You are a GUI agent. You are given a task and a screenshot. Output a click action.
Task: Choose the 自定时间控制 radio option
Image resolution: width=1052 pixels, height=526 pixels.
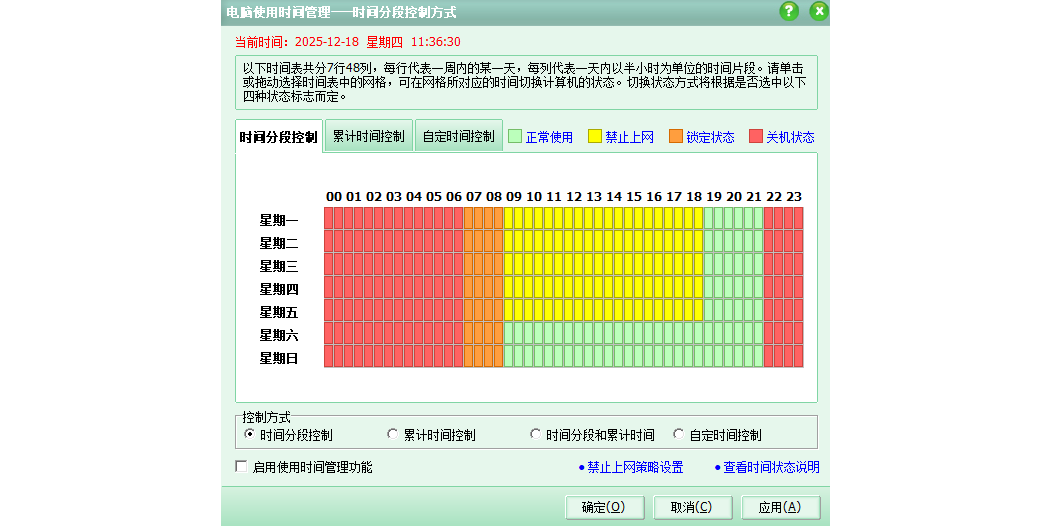tap(679, 435)
